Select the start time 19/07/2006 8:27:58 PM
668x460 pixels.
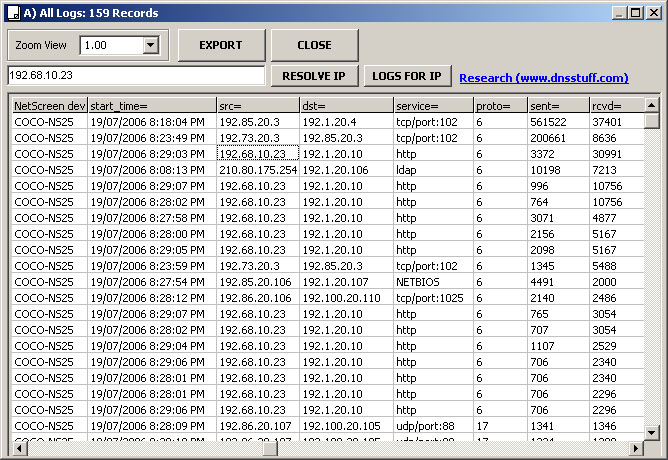(x=152, y=218)
